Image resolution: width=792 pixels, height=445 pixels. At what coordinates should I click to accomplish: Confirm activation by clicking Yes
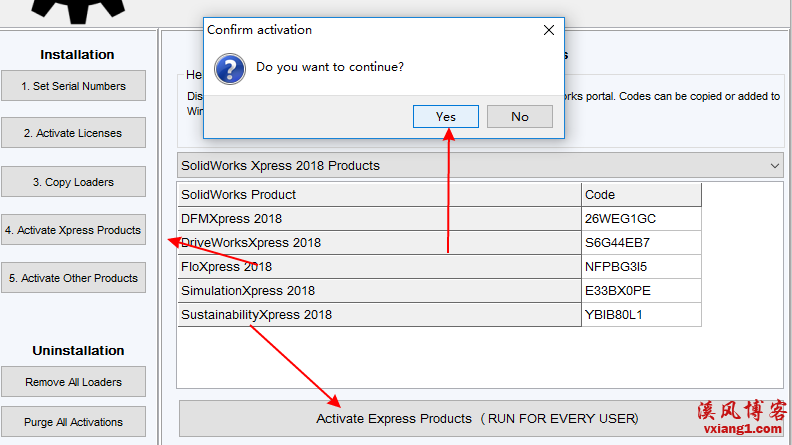click(x=446, y=117)
